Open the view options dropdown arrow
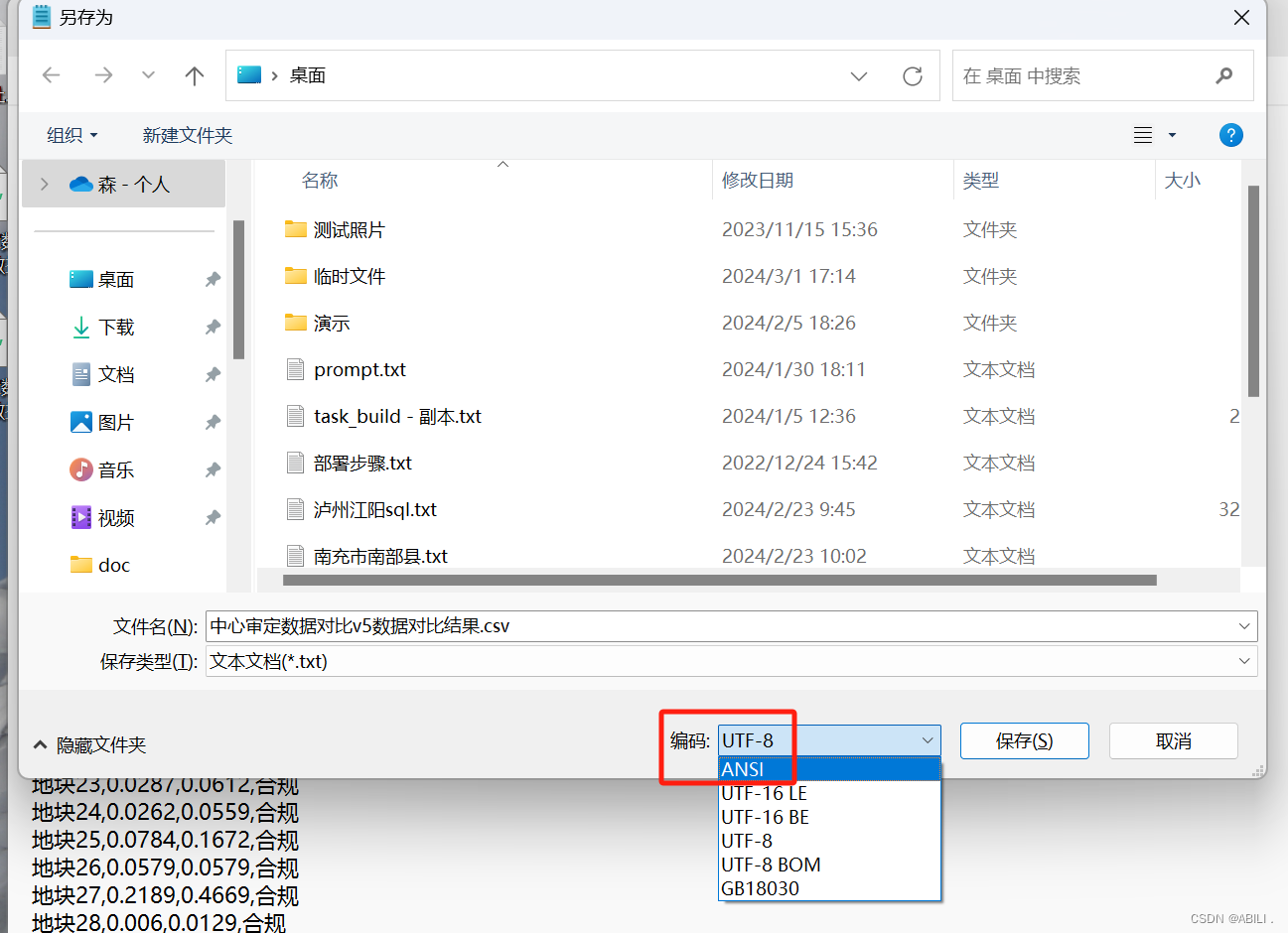 (1172, 135)
